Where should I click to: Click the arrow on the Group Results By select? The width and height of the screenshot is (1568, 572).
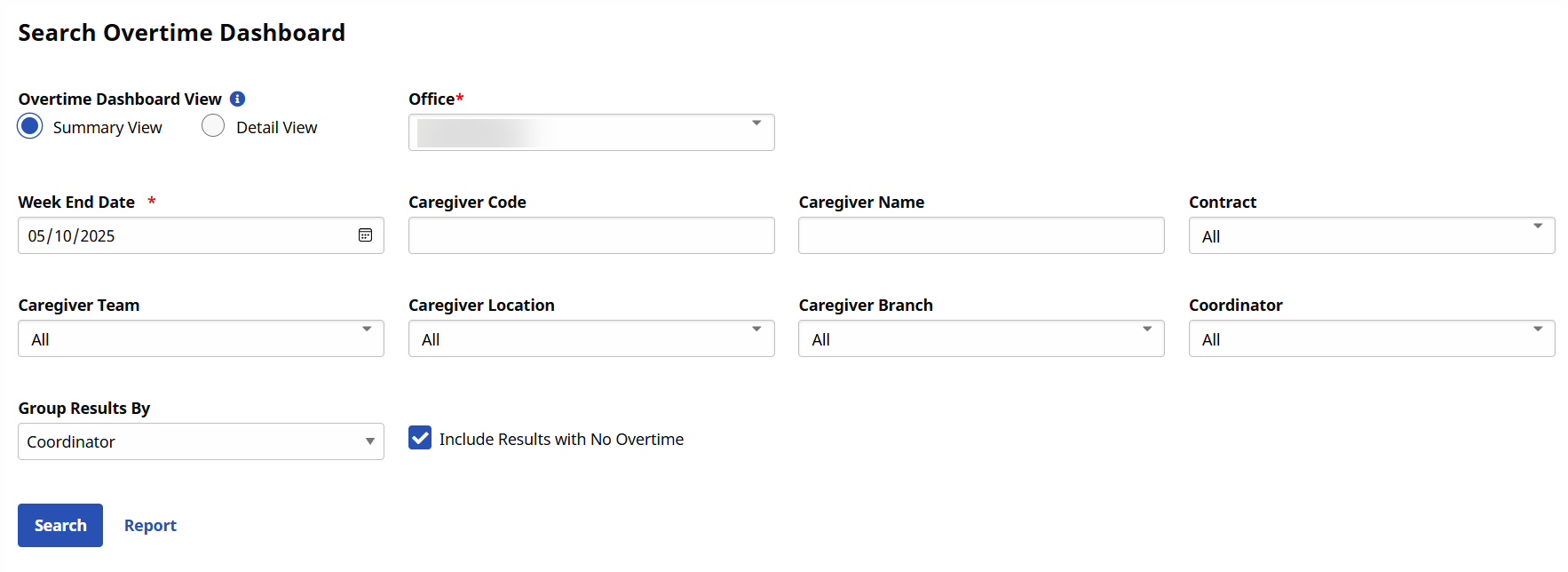[370, 441]
